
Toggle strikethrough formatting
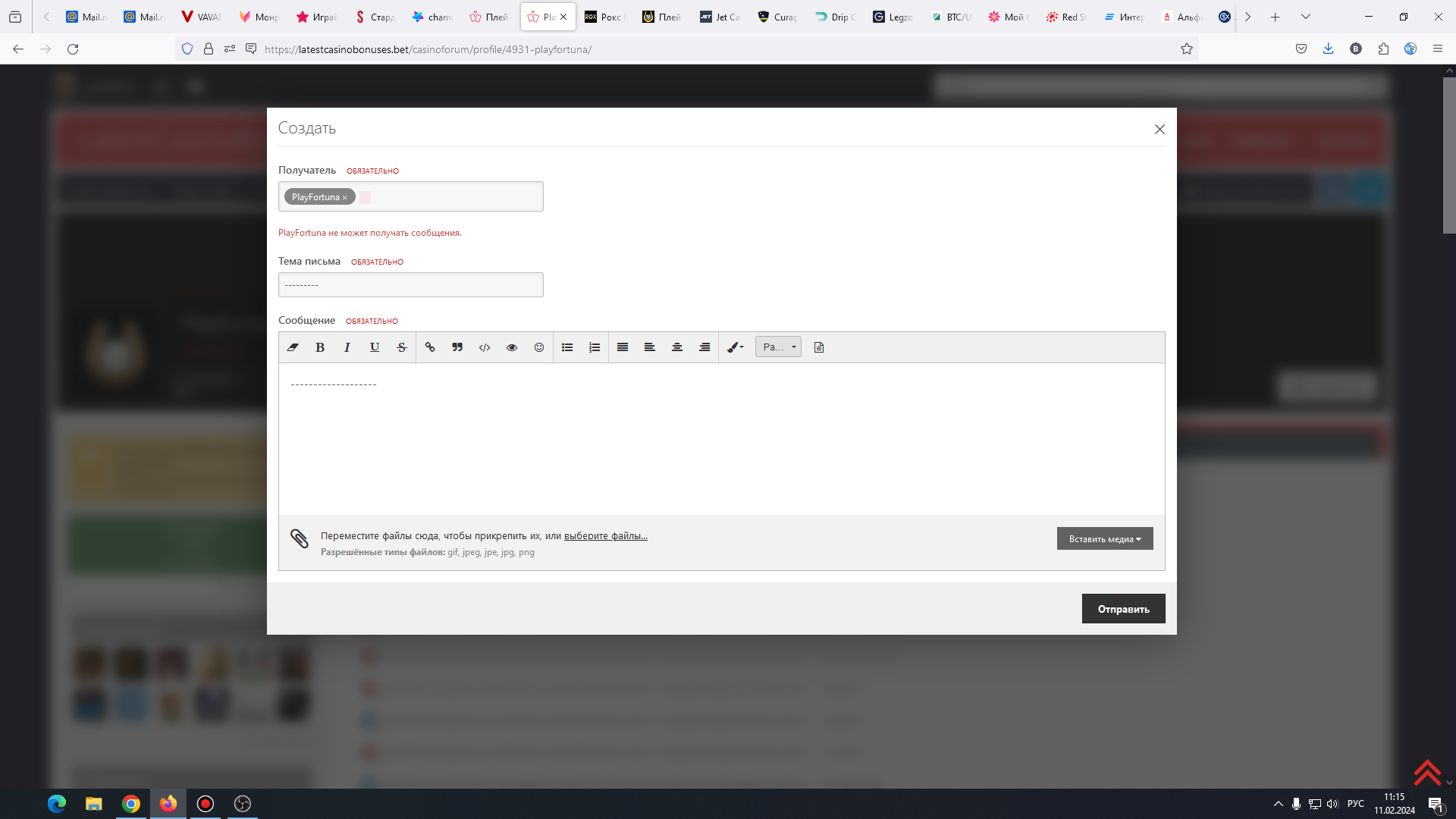[402, 347]
